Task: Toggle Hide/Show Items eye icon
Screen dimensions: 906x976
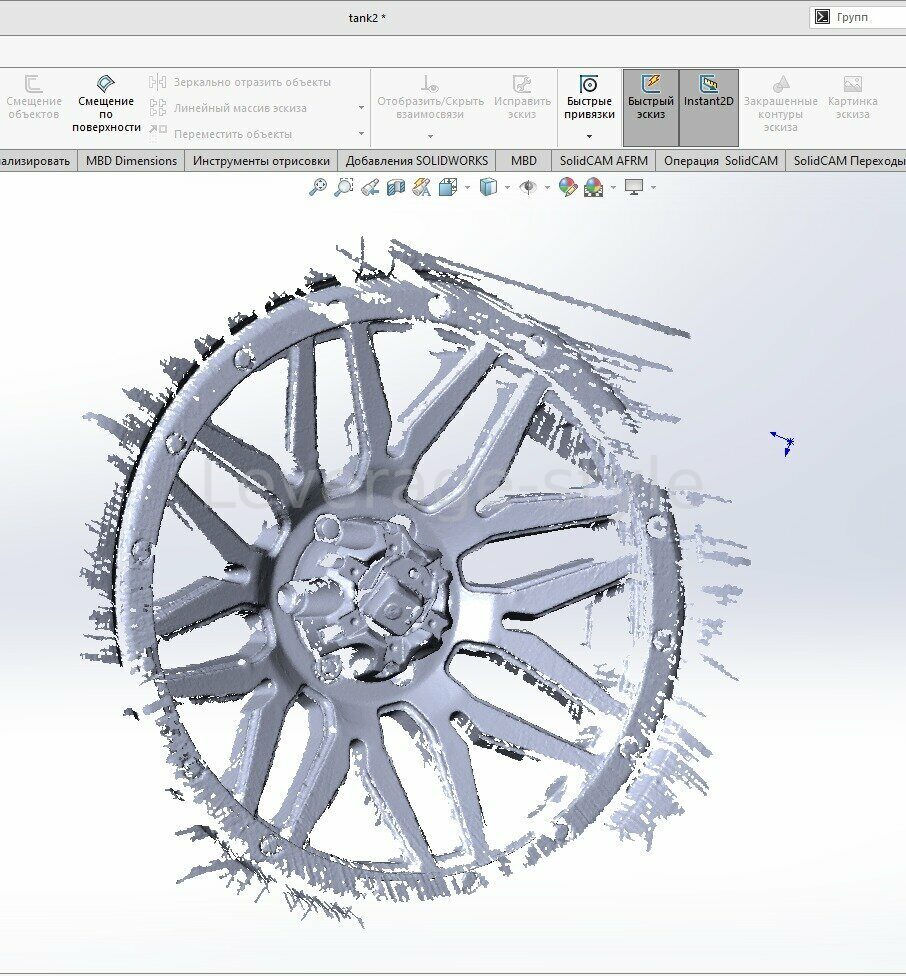Action: tap(528, 187)
